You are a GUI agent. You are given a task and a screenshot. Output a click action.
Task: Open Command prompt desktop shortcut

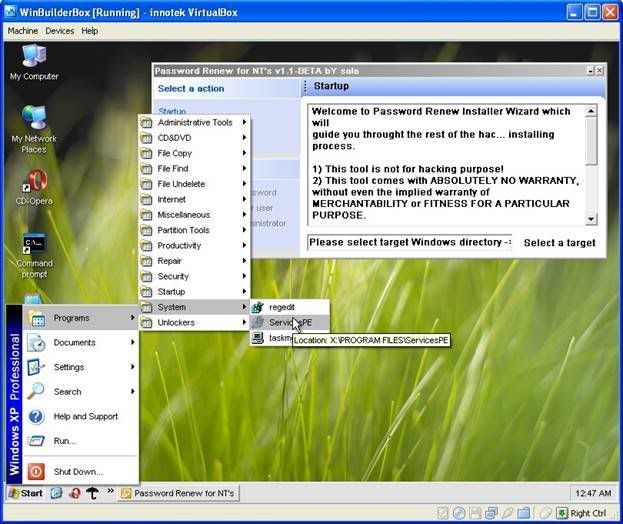(34, 256)
